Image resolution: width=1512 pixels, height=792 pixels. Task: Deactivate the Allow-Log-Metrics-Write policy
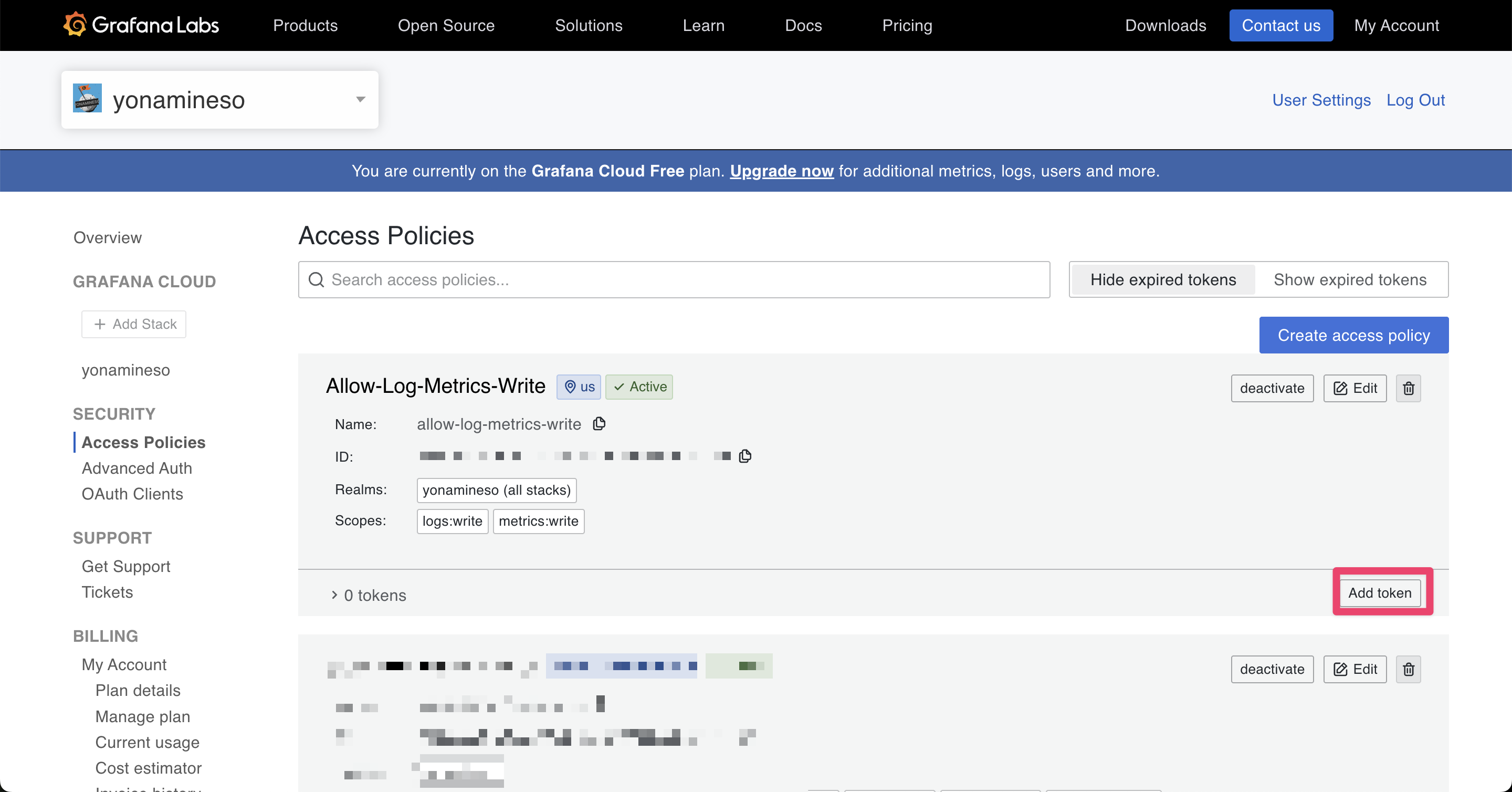(1272, 388)
